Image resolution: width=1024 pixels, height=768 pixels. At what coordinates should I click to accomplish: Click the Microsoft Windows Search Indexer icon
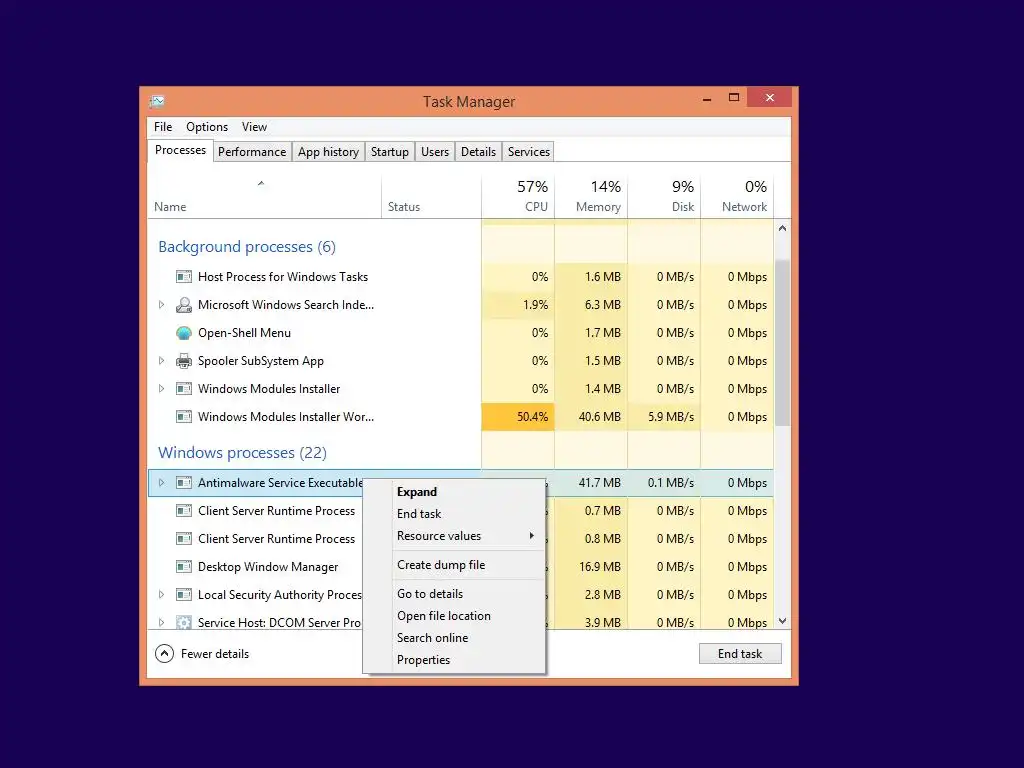(x=184, y=305)
